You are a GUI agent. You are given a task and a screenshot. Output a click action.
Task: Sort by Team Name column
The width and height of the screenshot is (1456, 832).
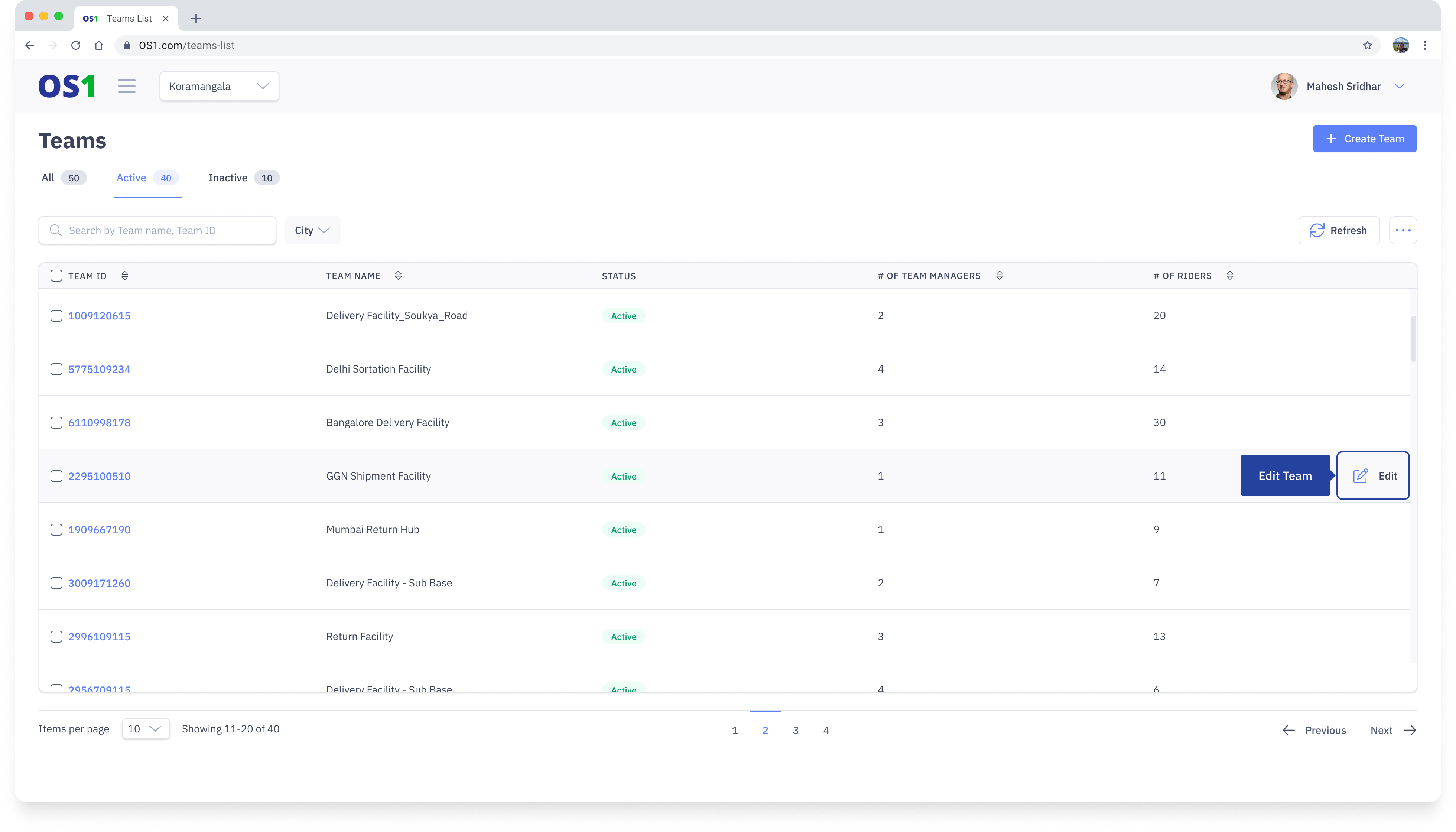click(x=398, y=276)
